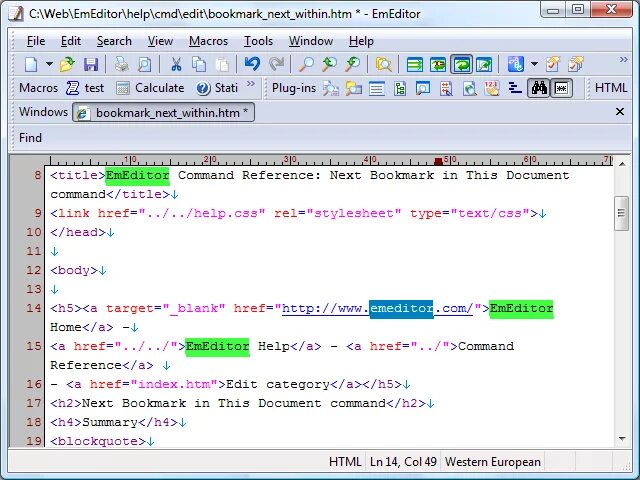
Task: Expand the Macros toolbar overflow chevron
Action: (251, 84)
